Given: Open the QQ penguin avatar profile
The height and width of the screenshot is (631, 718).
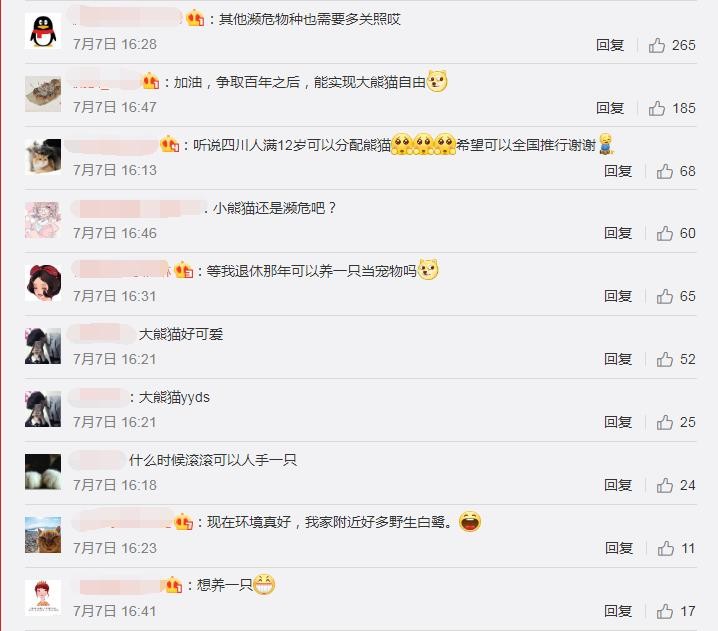Looking at the screenshot, I should click(x=43, y=31).
